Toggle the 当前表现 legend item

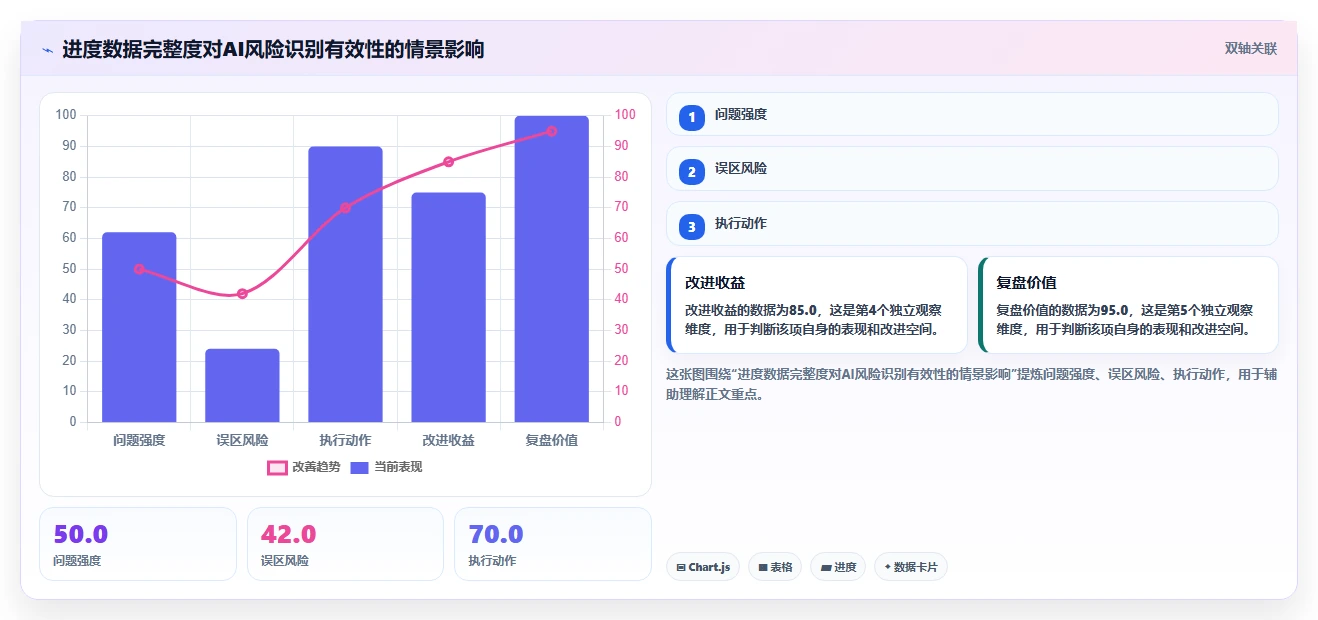coord(386,467)
